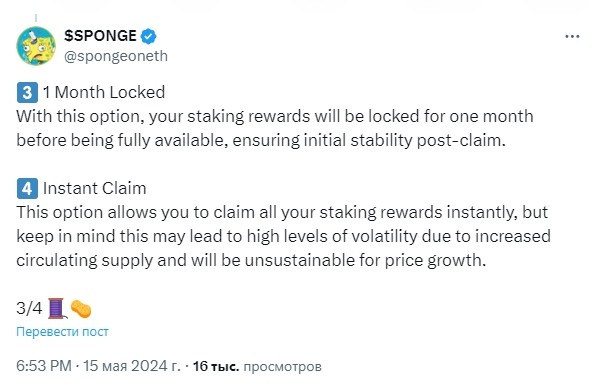This screenshot has width=595, height=389.
Task: Click the 'Instant Claim' heading text
Action: pos(94,188)
